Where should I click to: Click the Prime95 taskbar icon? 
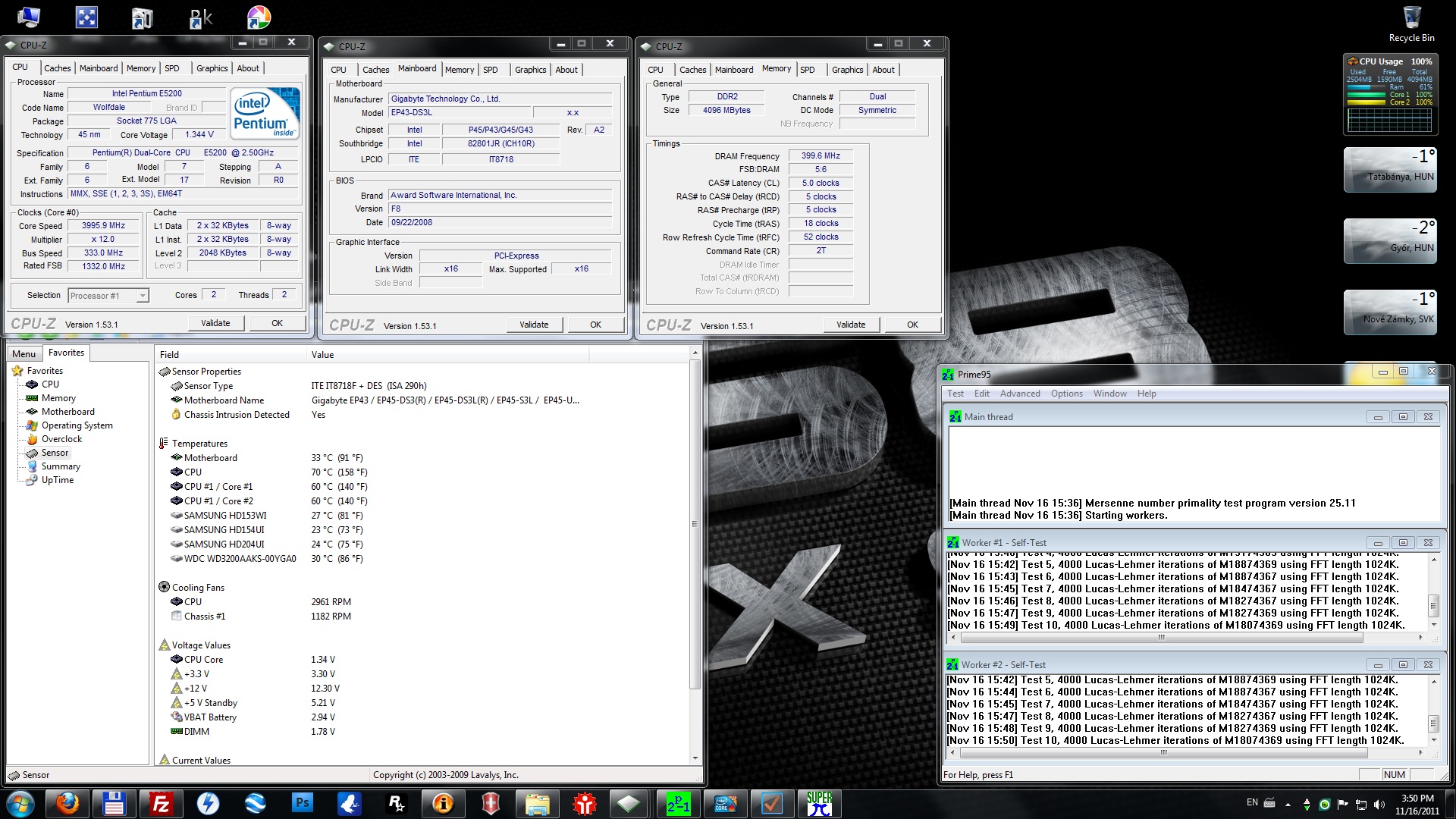pos(678,803)
